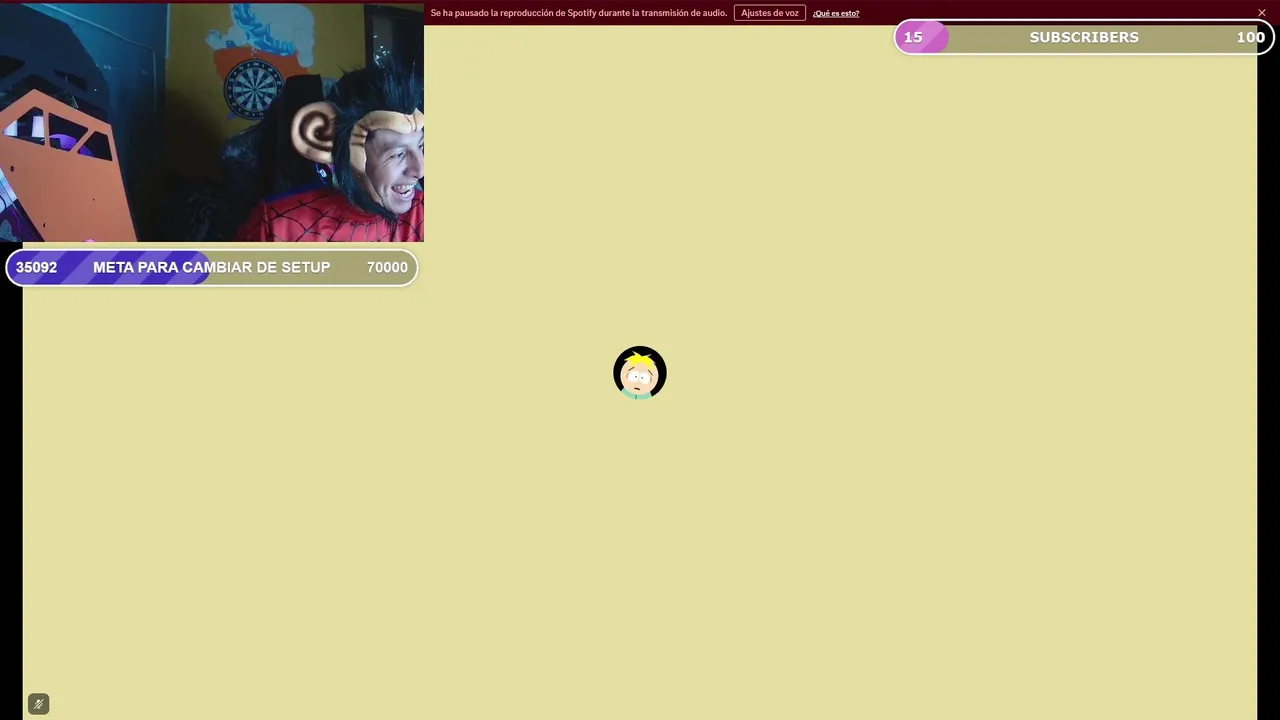
Task: Click the Meta para cambiar de setup bar
Action: coord(212,267)
